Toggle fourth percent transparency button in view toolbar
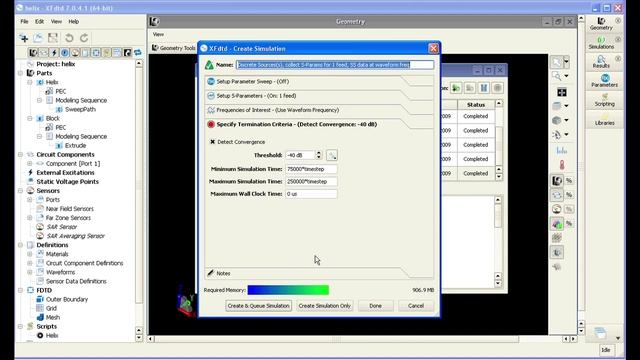The width and height of the screenshot is (640, 360). click(569, 224)
